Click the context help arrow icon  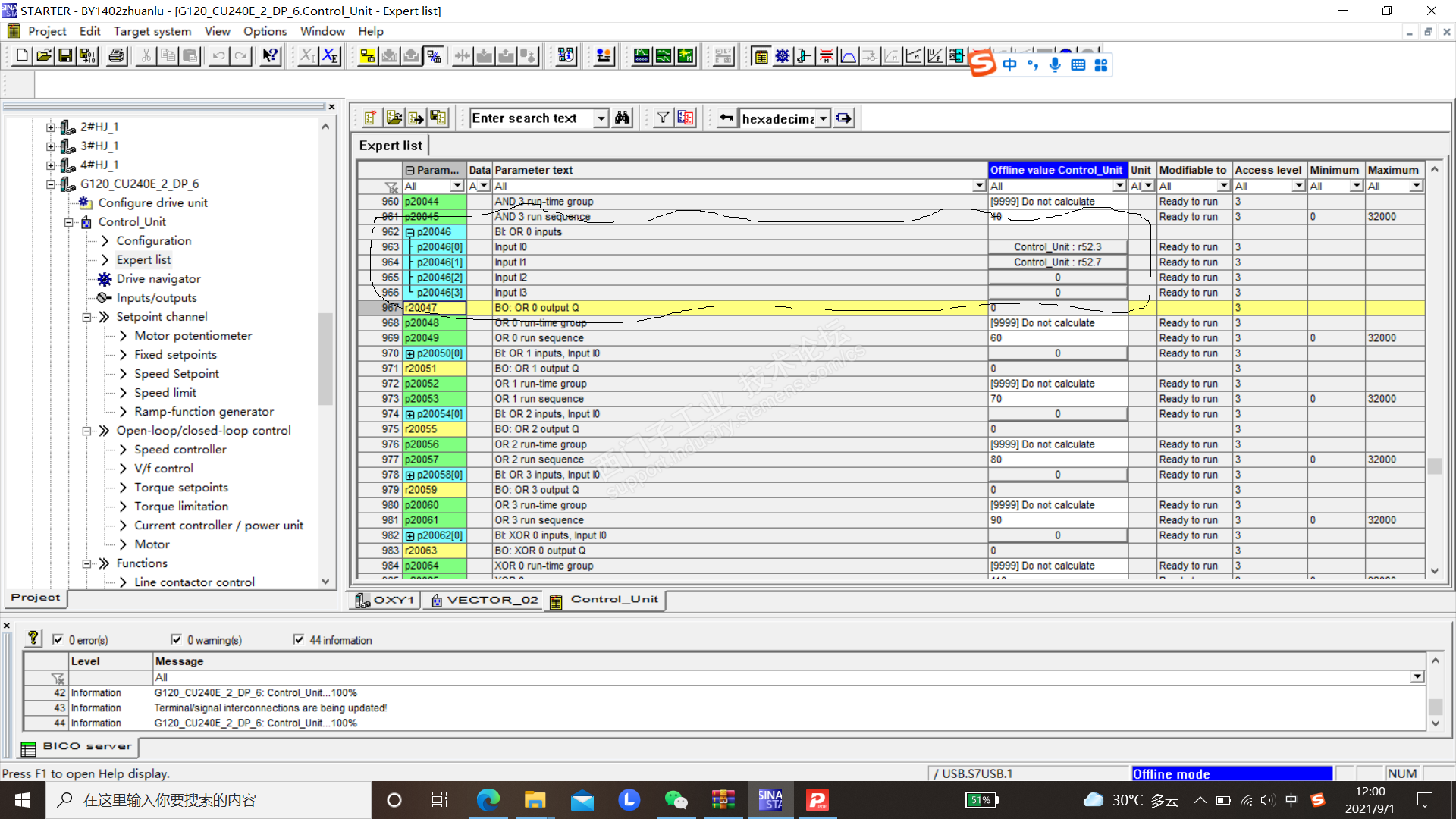[x=270, y=55]
